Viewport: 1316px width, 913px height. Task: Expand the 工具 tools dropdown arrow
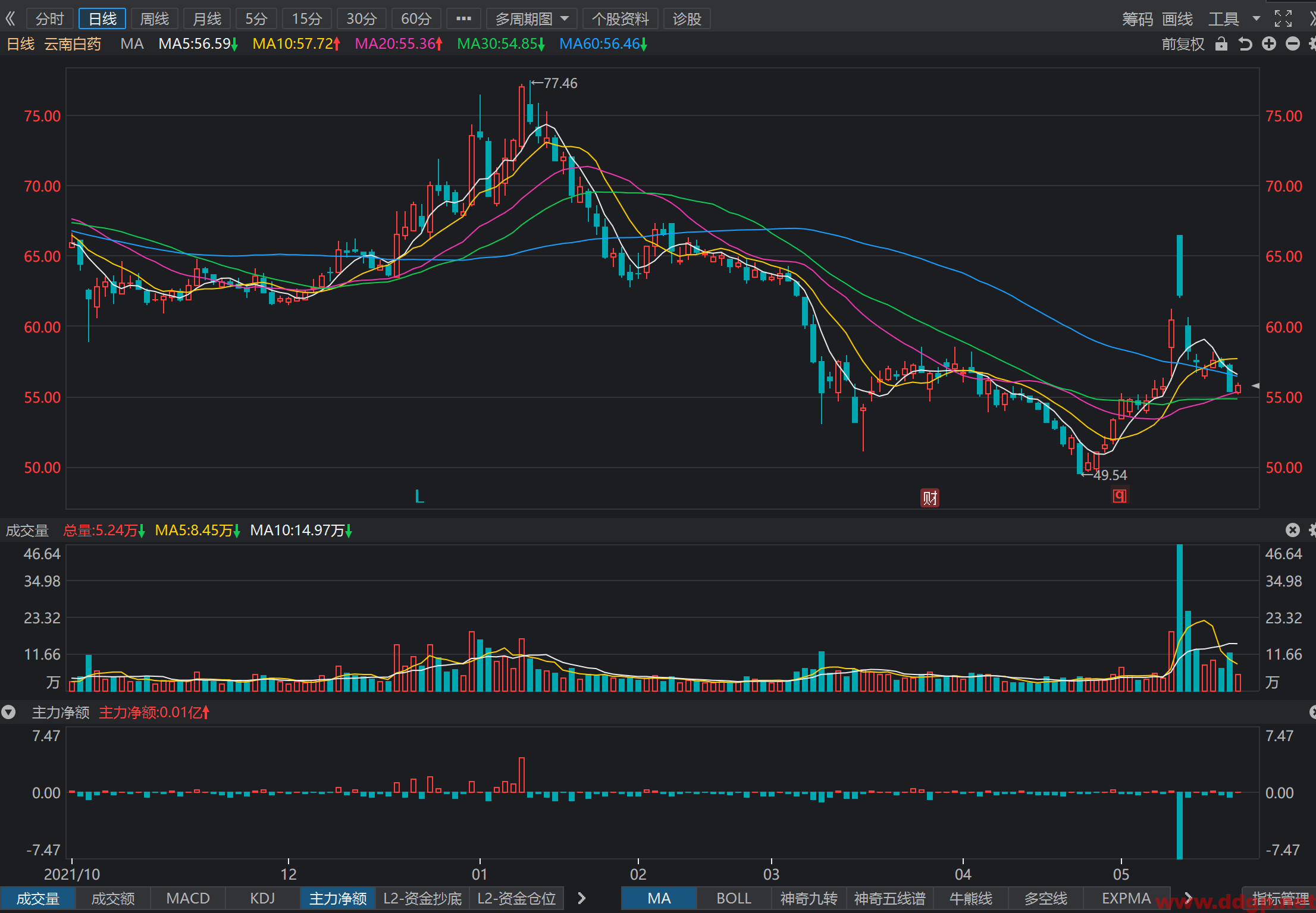pyautogui.click(x=1257, y=19)
